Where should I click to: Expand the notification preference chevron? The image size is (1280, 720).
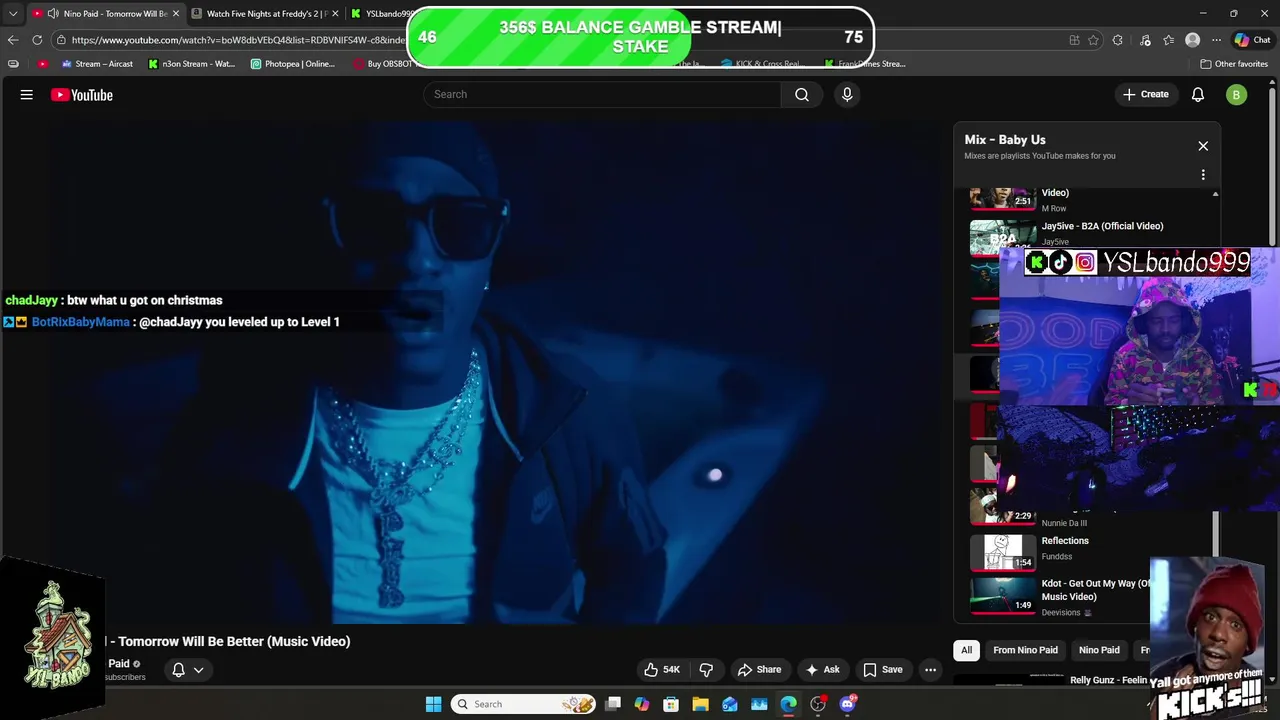pyautogui.click(x=198, y=670)
